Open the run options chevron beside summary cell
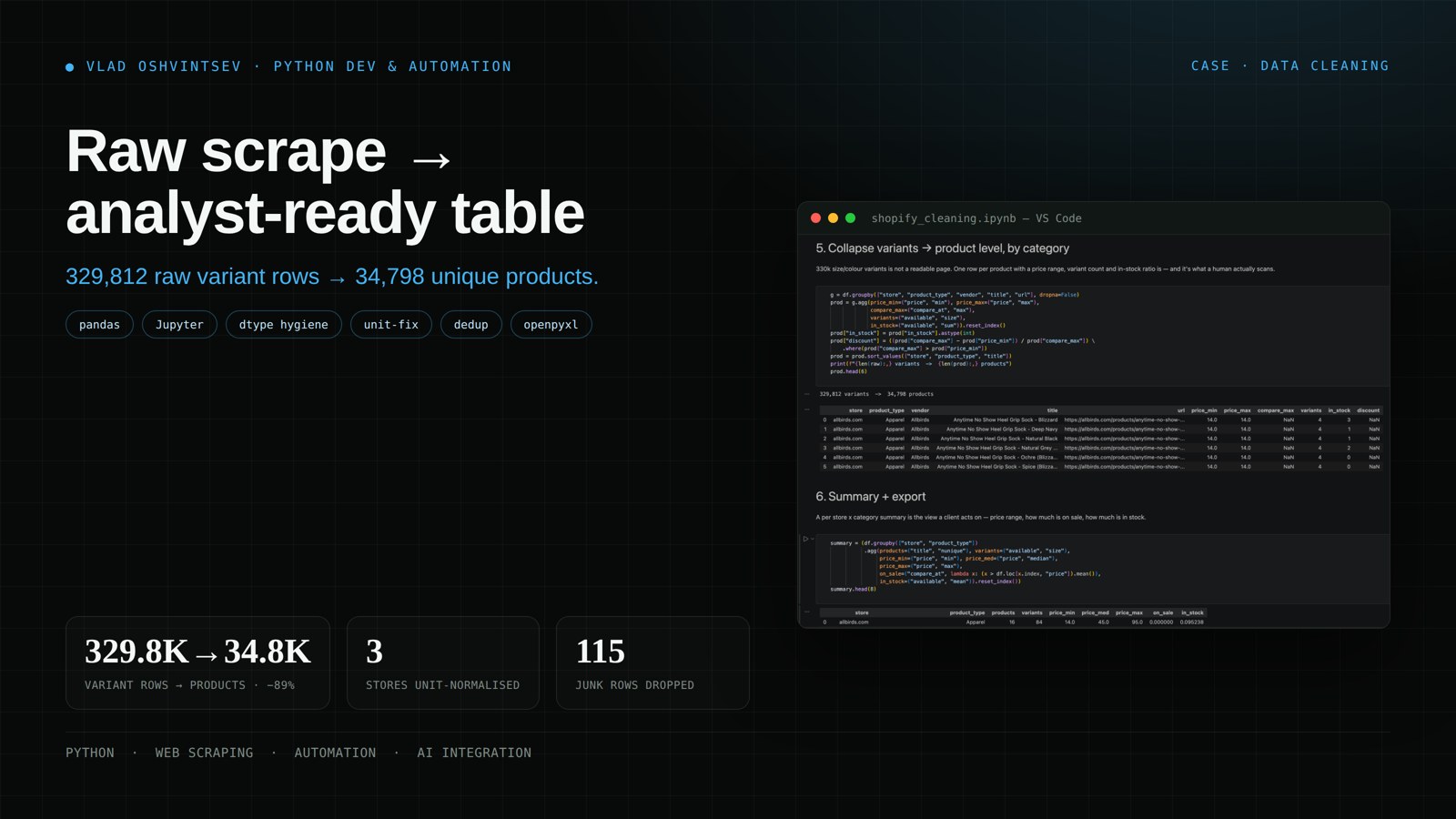The width and height of the screenshot is (1456, 819). 812,539
